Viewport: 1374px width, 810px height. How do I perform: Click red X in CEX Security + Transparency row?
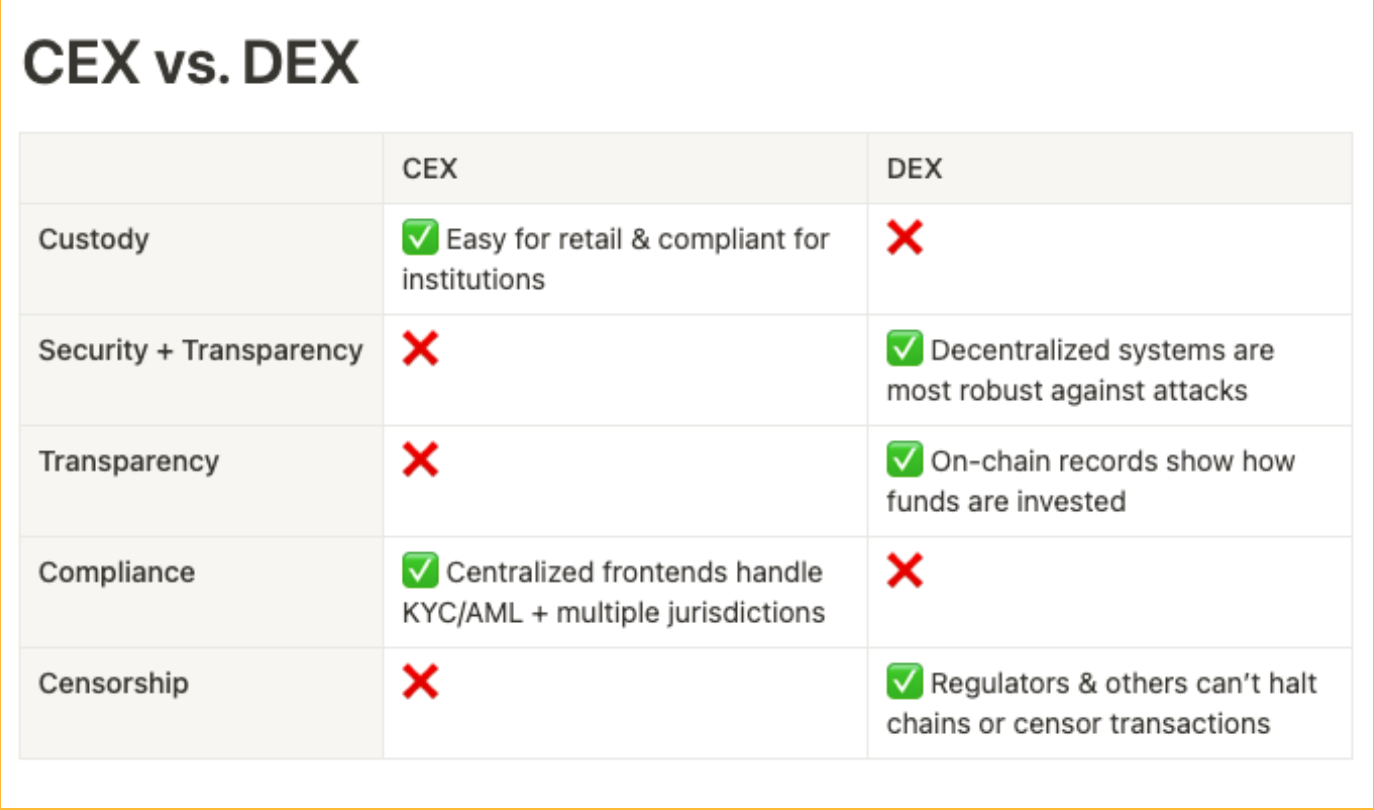420,350
